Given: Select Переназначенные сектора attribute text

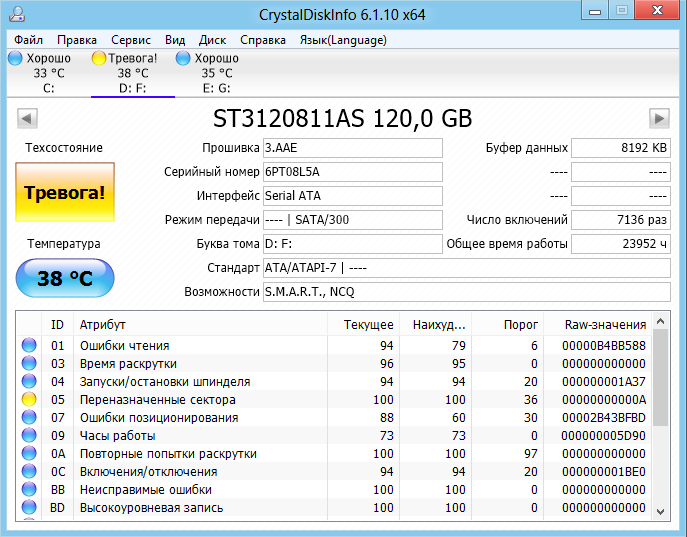Looking at the screenshot, I should tap(157, 399).
